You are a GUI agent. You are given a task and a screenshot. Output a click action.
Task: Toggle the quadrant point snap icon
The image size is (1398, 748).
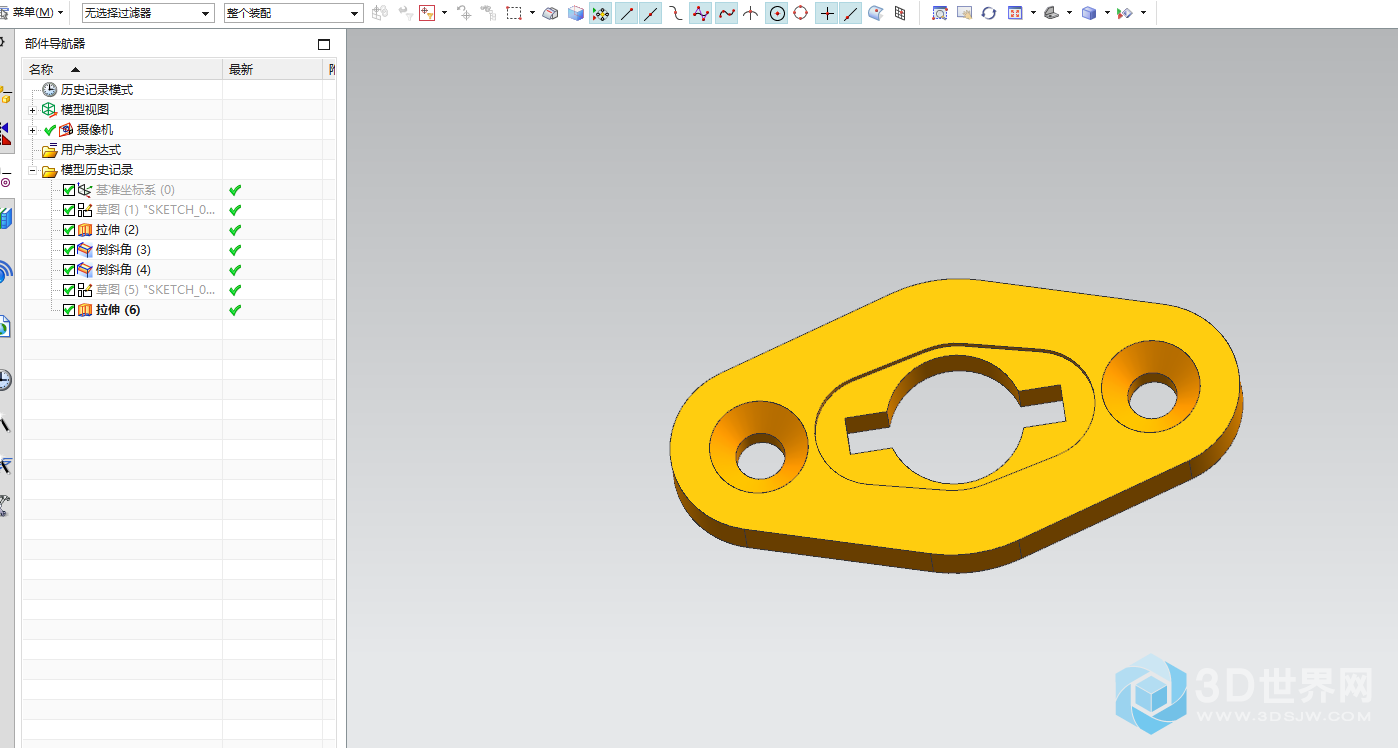tap(801, 14)
